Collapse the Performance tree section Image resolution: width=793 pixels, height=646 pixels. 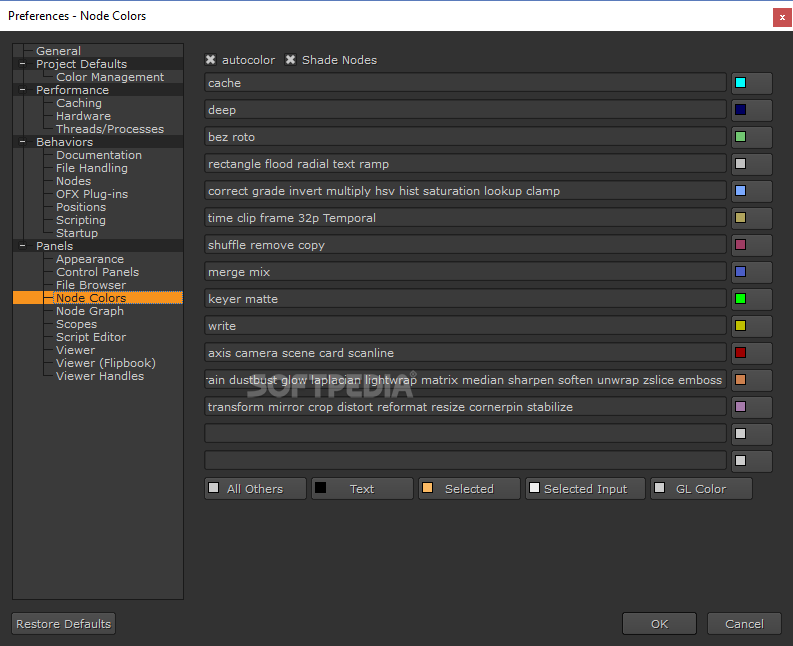[x=22, y=90]
